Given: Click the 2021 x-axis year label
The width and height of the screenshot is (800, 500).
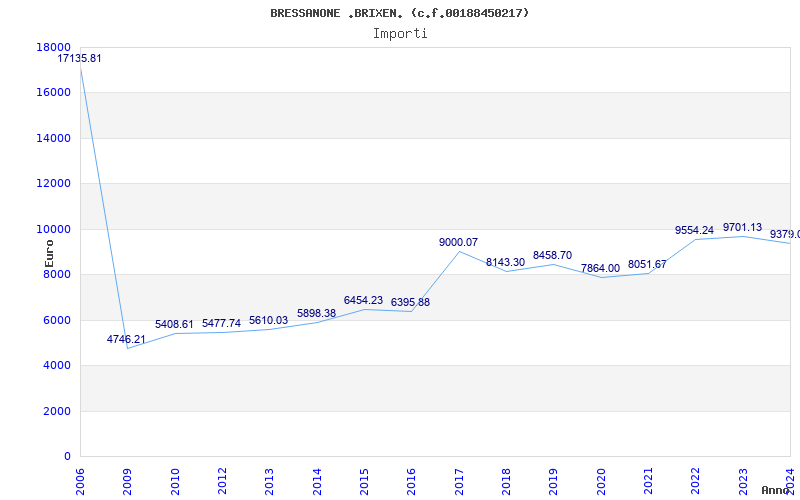Looking at the screenshot, I should (x=648, y=482).
